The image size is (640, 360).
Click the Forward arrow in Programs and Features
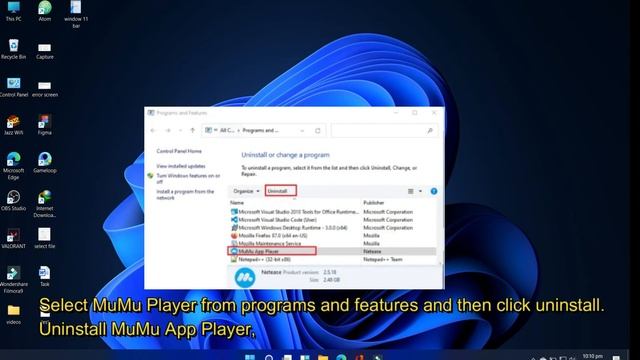tap(168, 131)
